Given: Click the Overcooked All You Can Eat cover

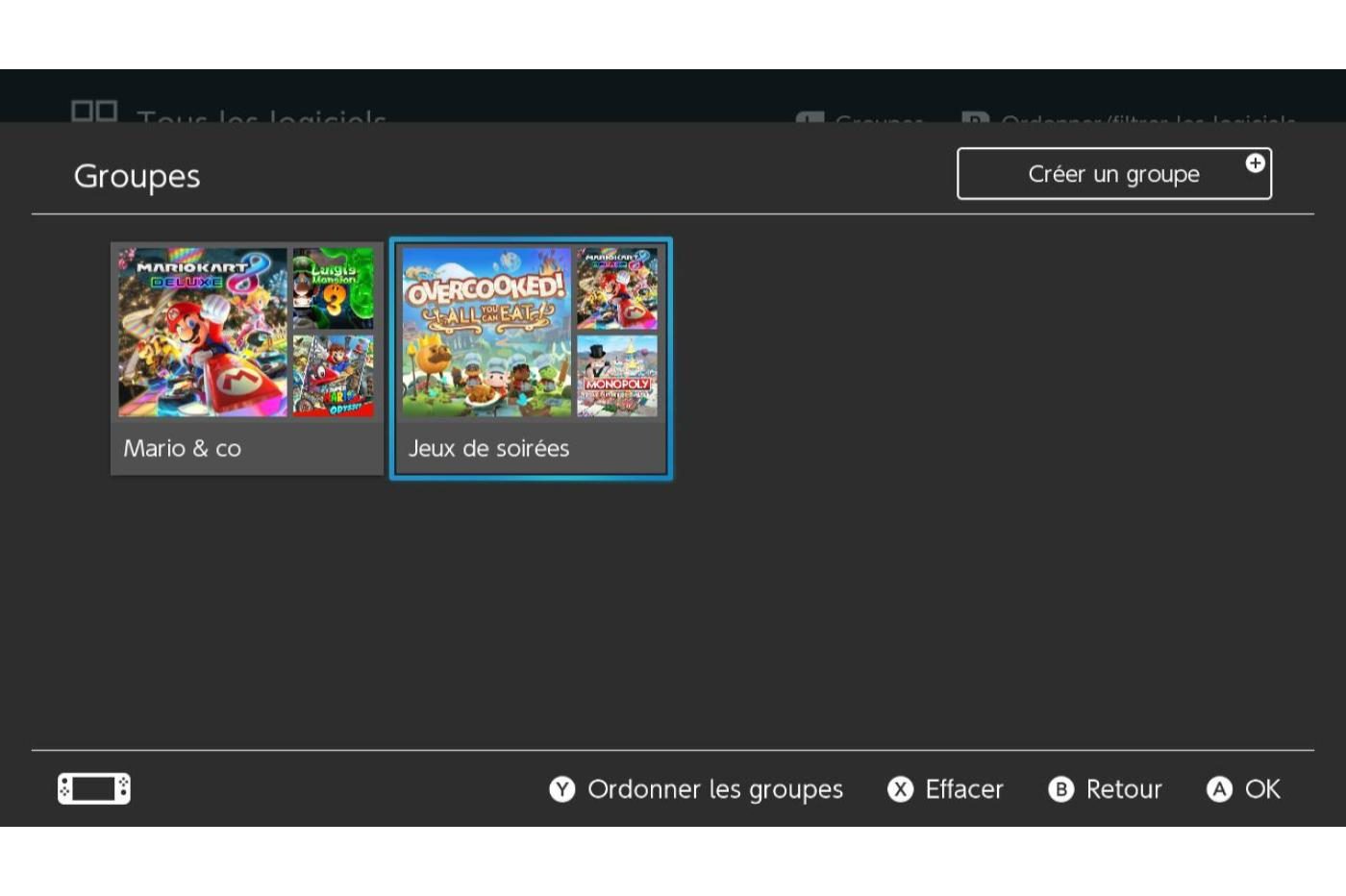Looking at the screenshot, I should pyautogui.click(x=486, y=333).
